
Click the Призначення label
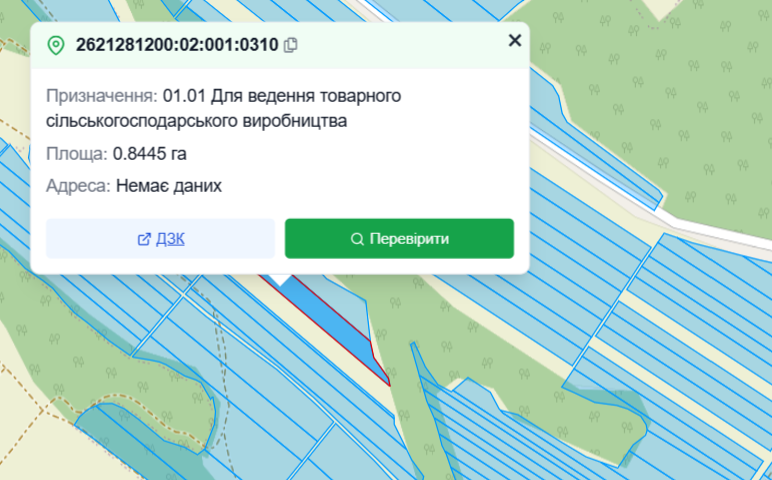[101, 96]
